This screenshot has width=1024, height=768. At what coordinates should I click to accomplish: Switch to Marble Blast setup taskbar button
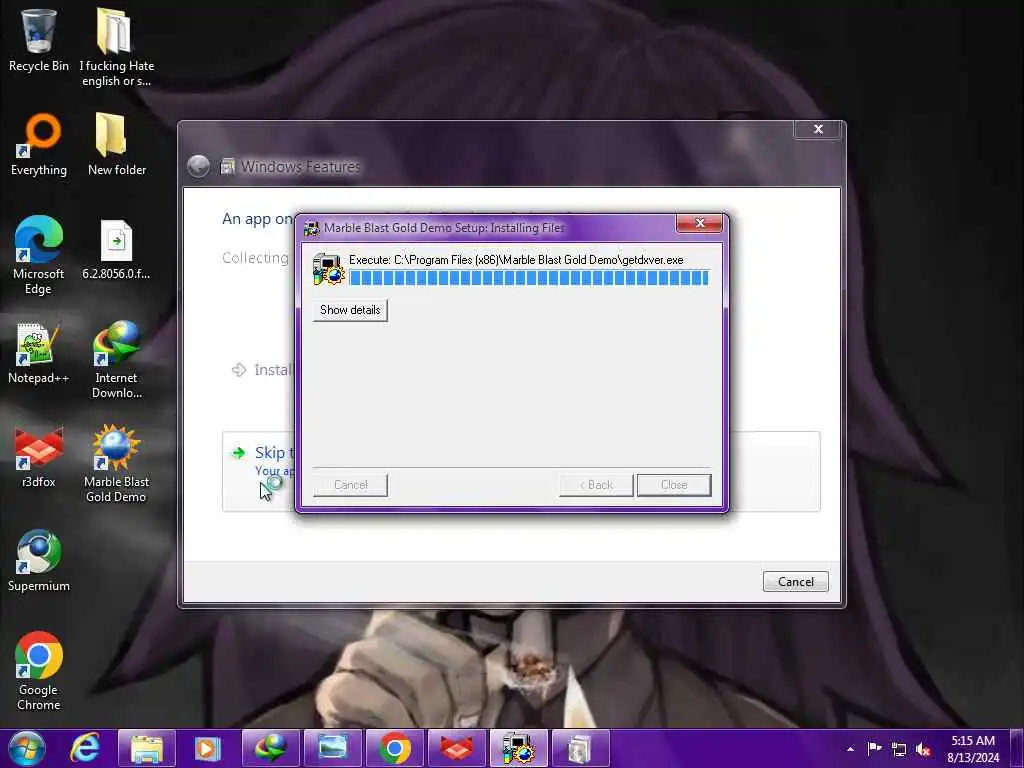(x=519, y=748)
